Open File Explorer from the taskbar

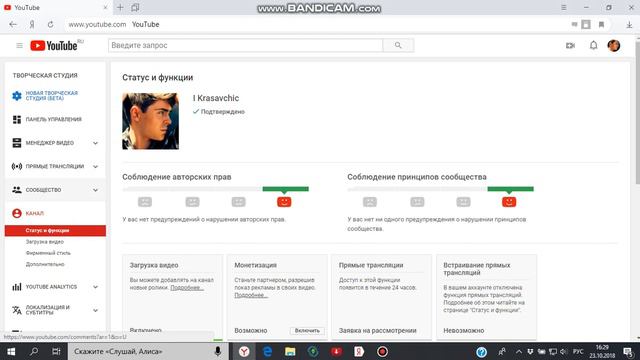pyautogui.click(x=290, y=351)
